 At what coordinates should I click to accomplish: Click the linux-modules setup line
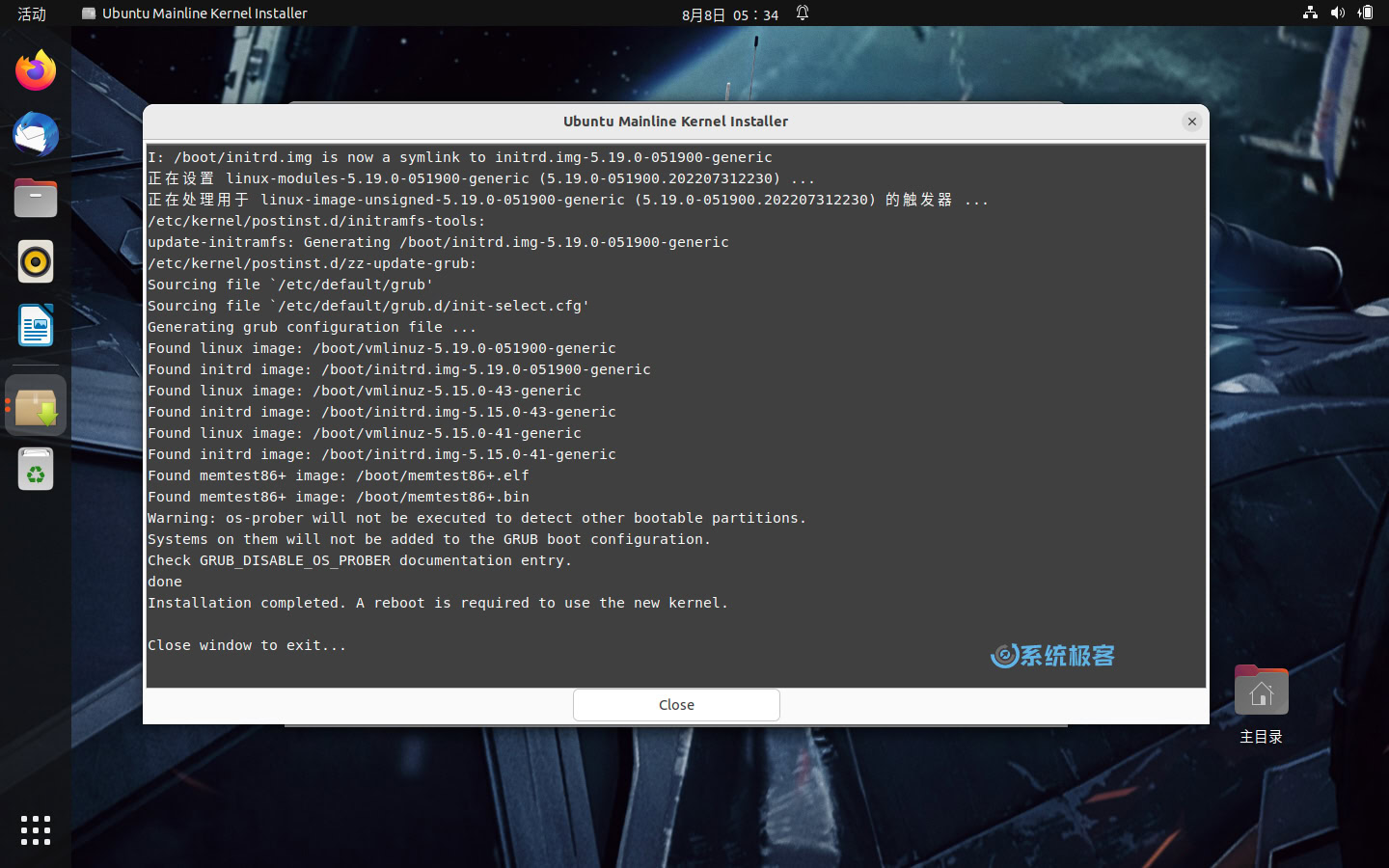(x=481, y=178)
